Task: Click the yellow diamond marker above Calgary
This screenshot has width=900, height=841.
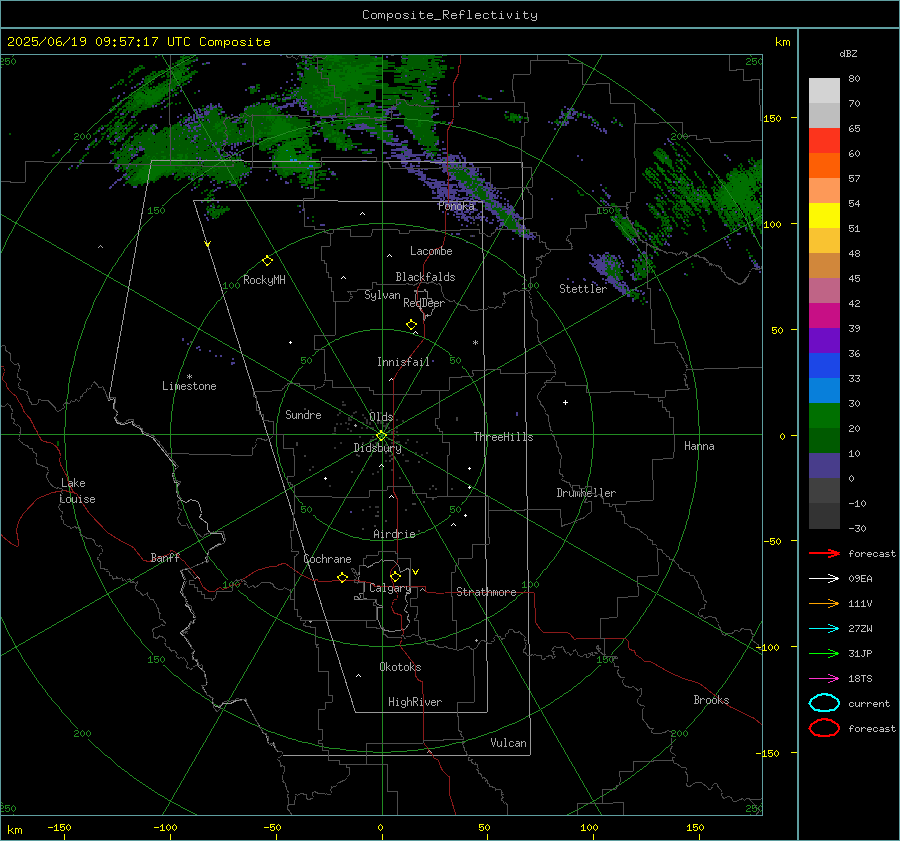Action: [x=395, y=576]
